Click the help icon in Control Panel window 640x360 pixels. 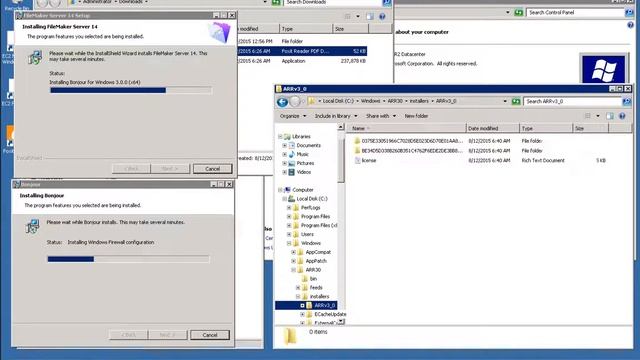(x=630, y=25)
